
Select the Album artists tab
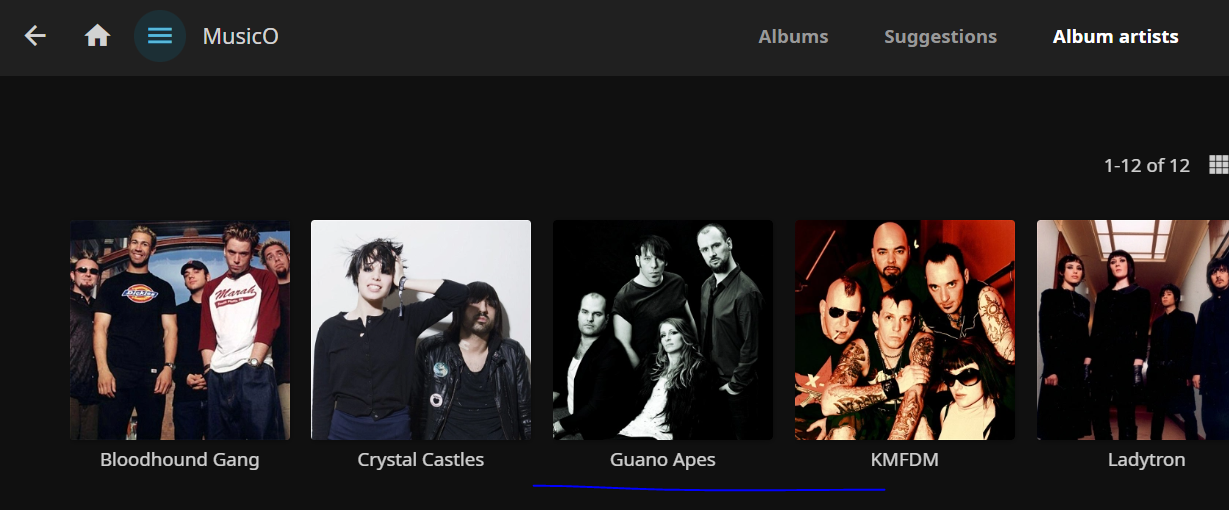[1115, 37]
